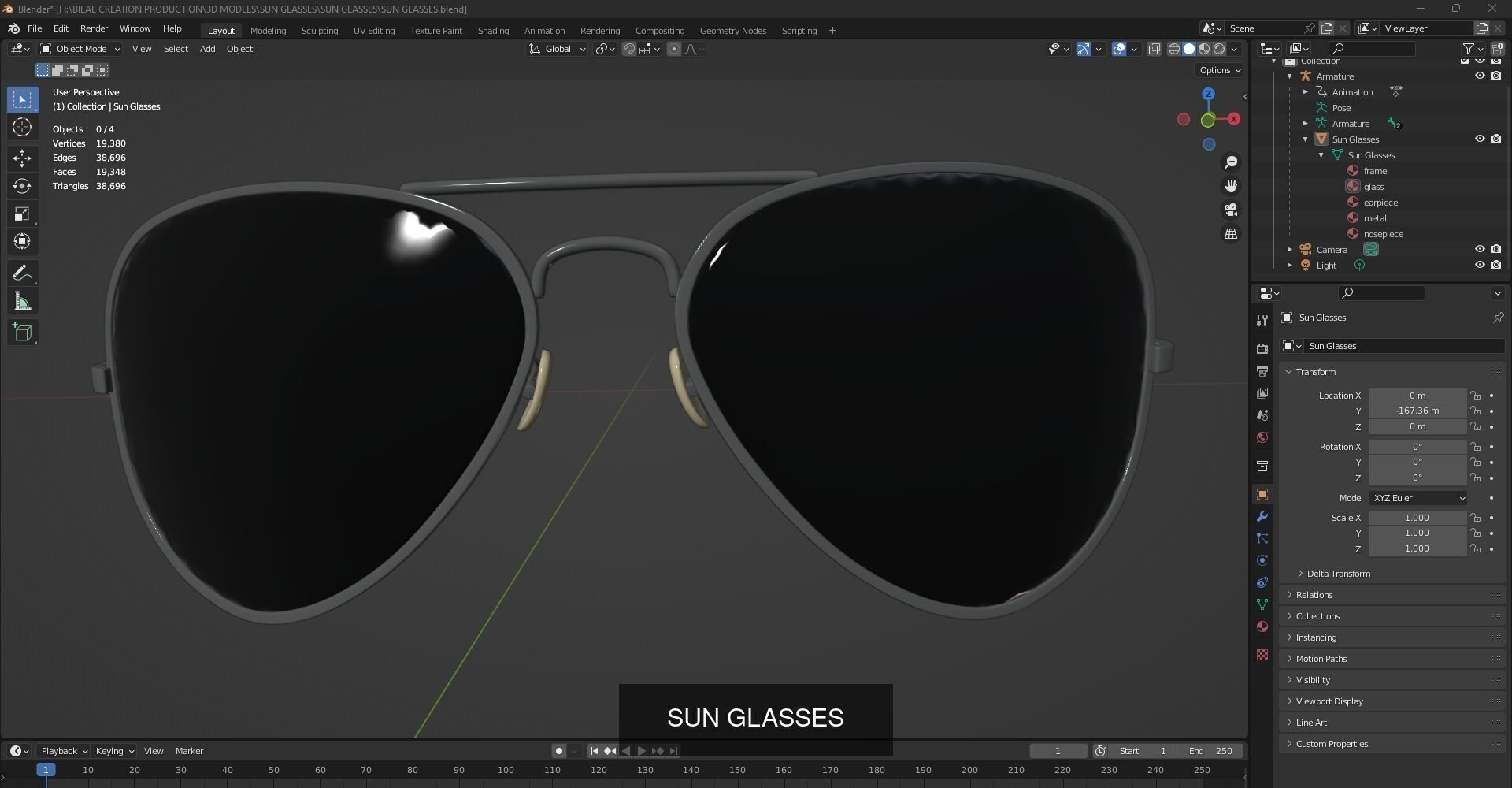1512x788 pixels.
Task: Open the Output properties tab
Action: point(1262,370)
